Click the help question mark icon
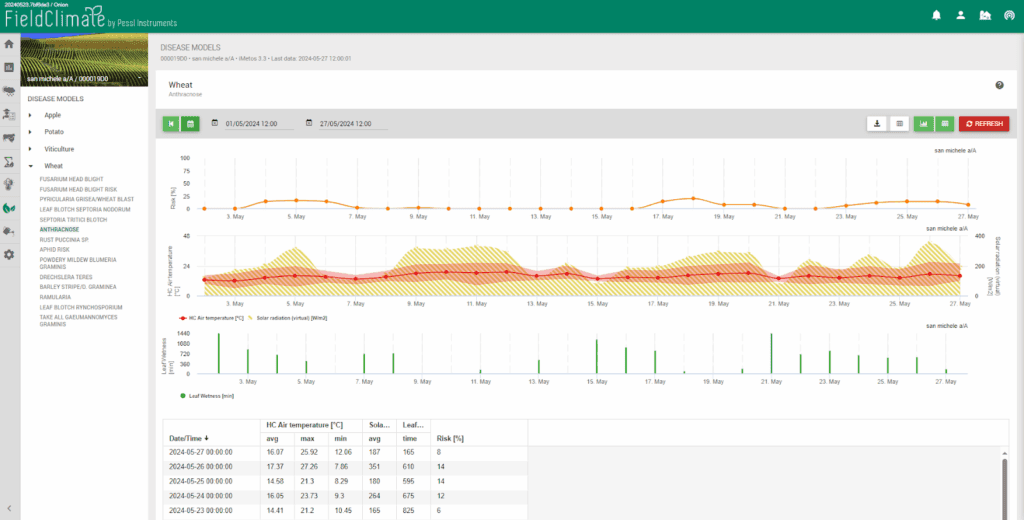The image size is (1024, 520). click(999, 85)
